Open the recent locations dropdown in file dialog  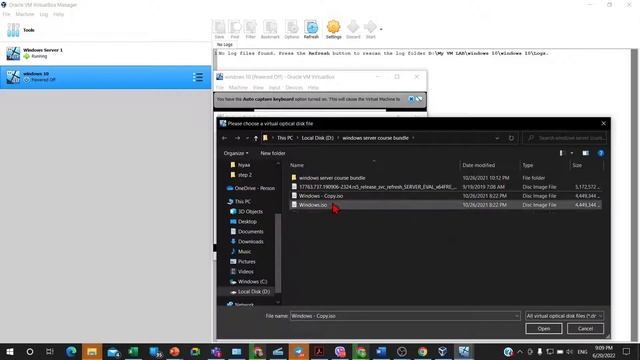click(247, 138)
